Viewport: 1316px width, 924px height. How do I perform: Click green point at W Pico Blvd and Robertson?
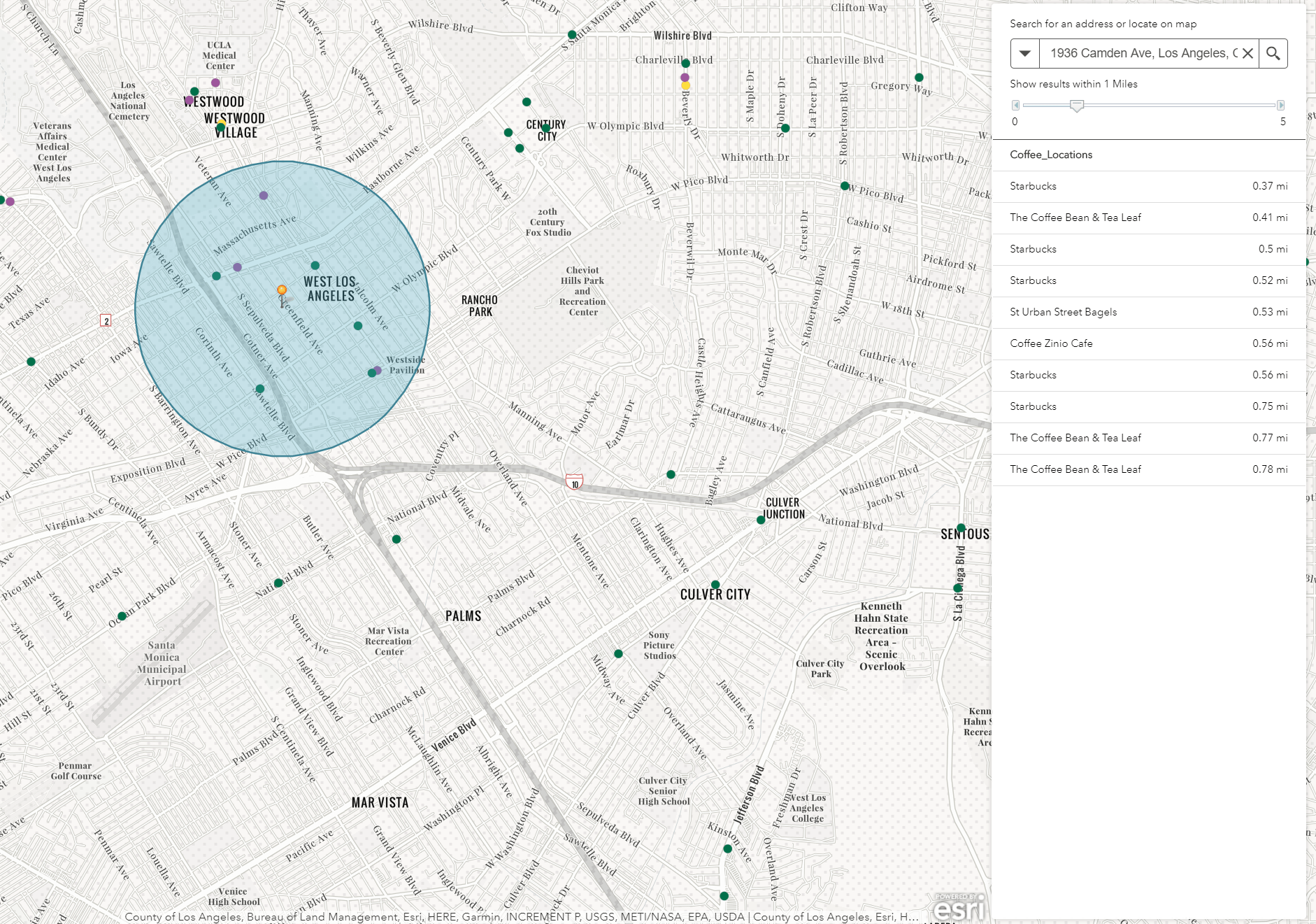(x=845, y=186)
